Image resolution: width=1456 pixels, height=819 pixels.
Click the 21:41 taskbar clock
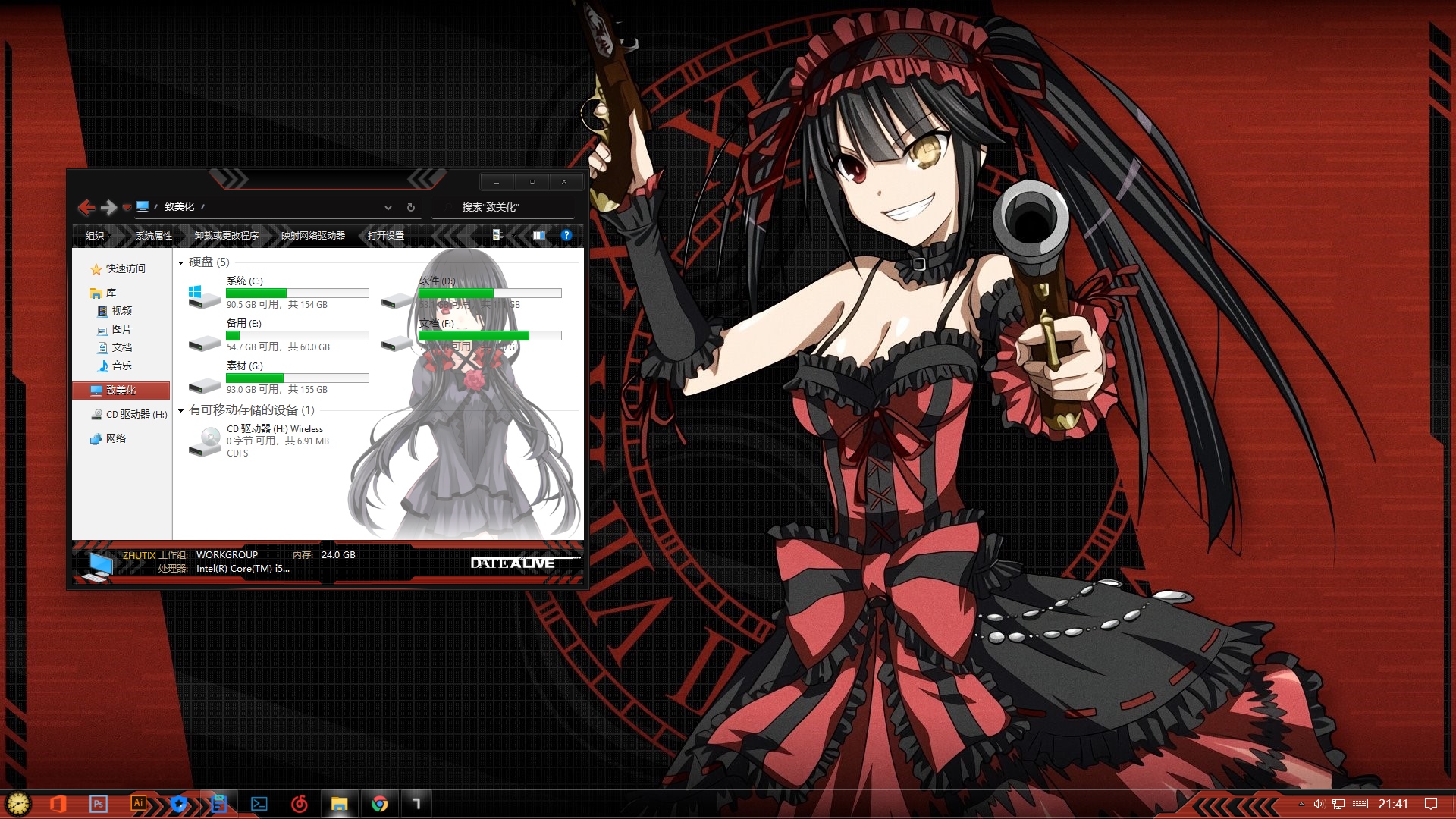(x=1393, y=804)
